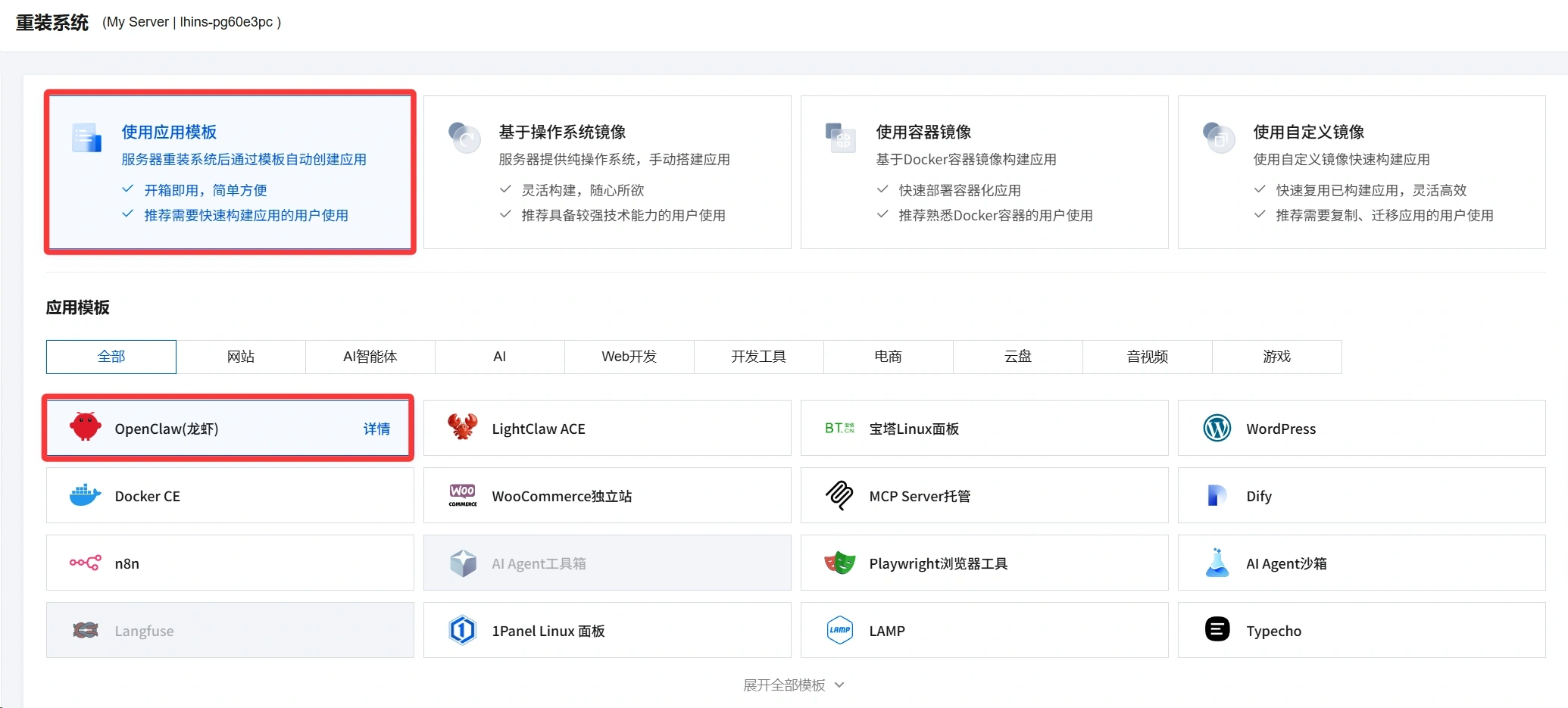Image resolution: width=1568 pixels, height=708 pixels.
Task: Choose the Dify template
Action: pyautogui.click(x=1361, y=495)
